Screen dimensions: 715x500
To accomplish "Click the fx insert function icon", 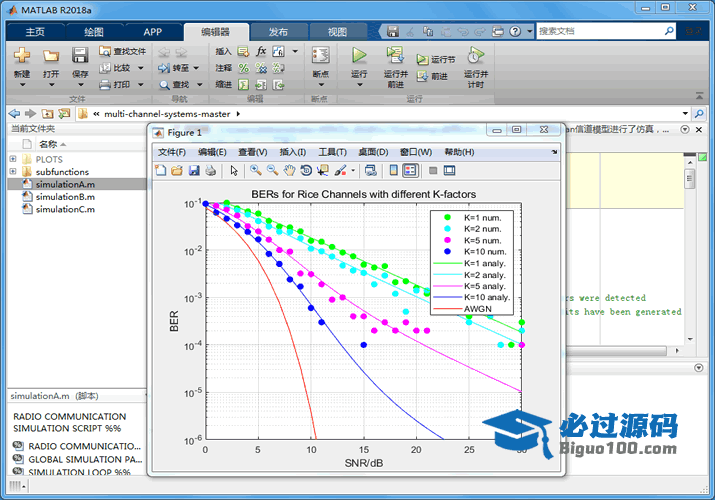I will [261, 51].
